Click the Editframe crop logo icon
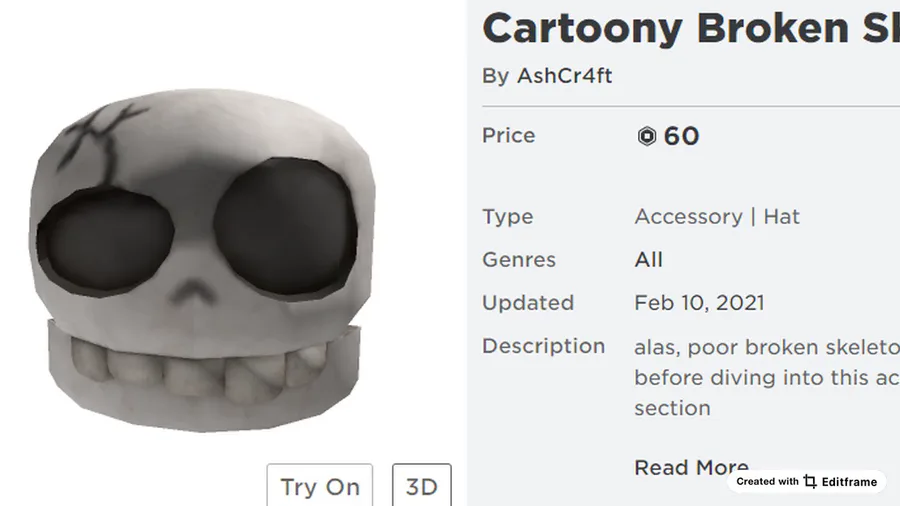 click(810, 481)
